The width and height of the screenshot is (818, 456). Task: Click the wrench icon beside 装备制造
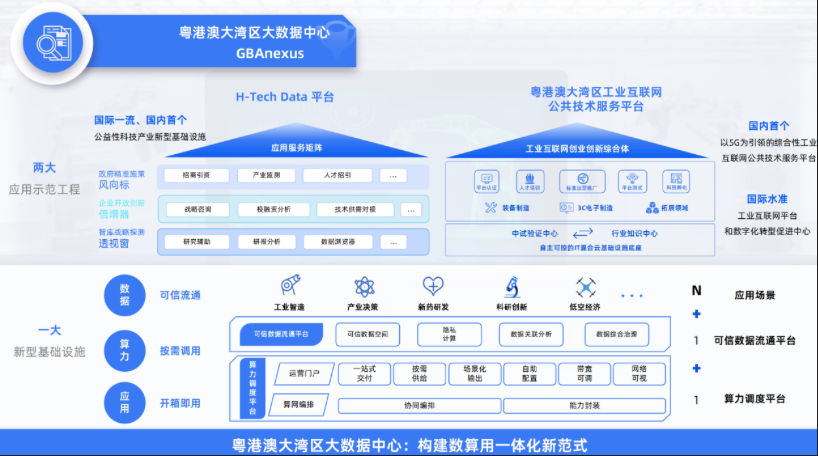(x=490, y=208)
